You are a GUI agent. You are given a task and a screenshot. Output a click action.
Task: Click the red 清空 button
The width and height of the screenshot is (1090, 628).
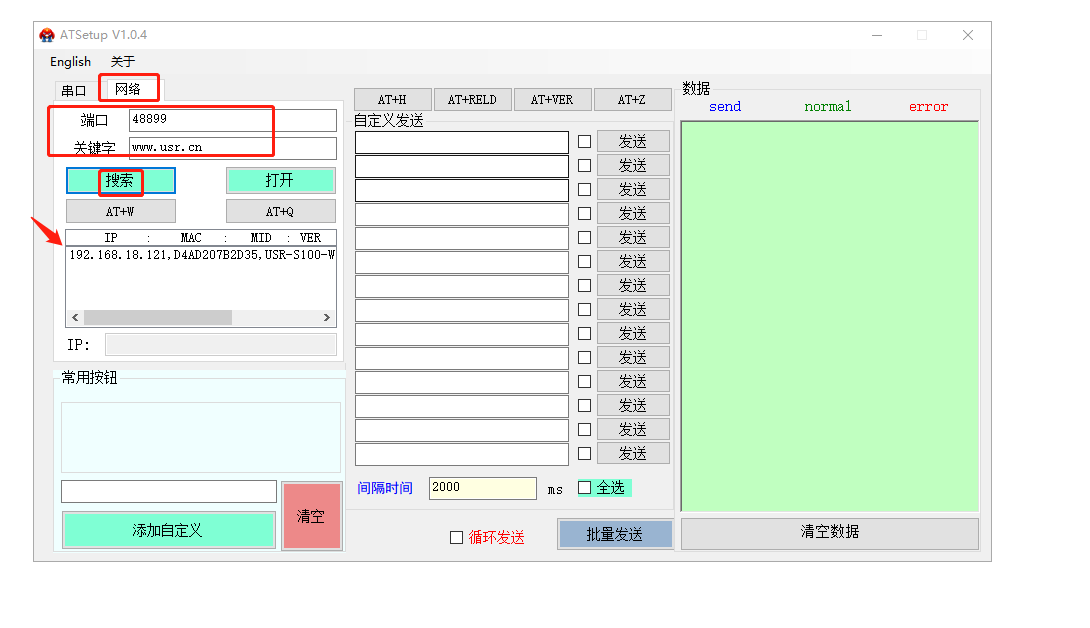click(x=311, y=516)
